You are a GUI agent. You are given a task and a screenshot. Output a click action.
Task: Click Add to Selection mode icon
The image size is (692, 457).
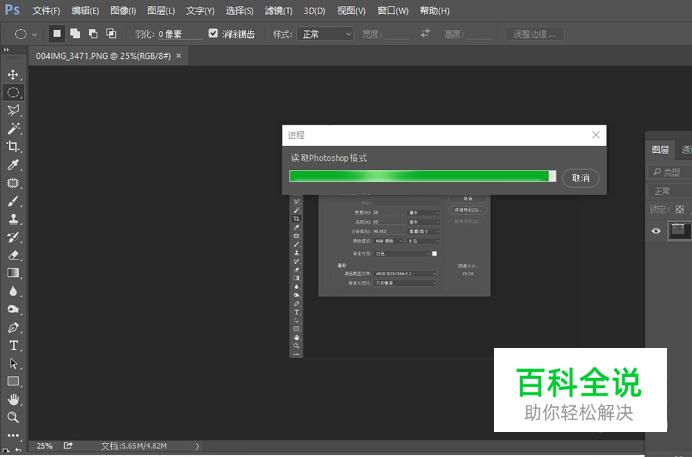click(x=75, y=34)
